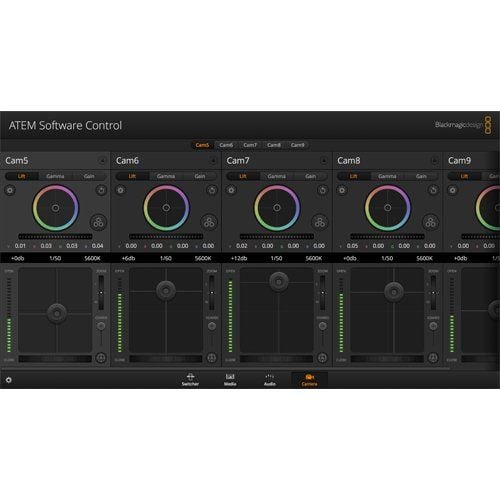Viewport: 500px width, 500px height.
Task: Open the Media page
Action: coord(230,380)
